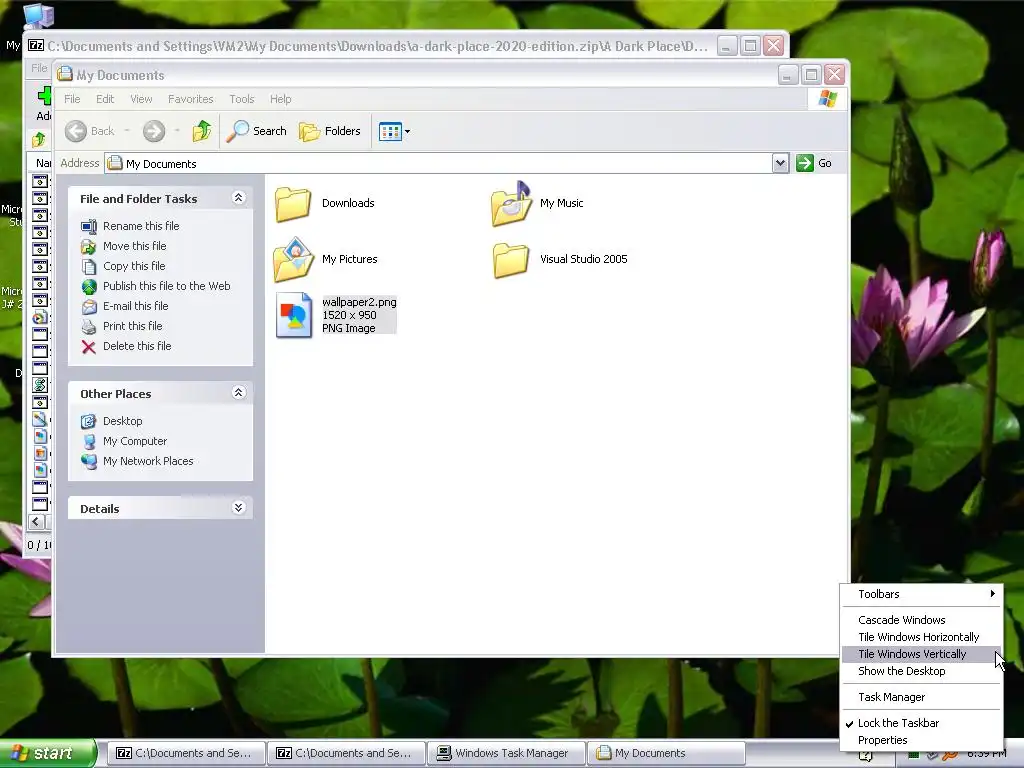This screenshot has height=768, width=1024.
Task: Click the green Go button
Action: pyautogui.click(x=814, y=163)
